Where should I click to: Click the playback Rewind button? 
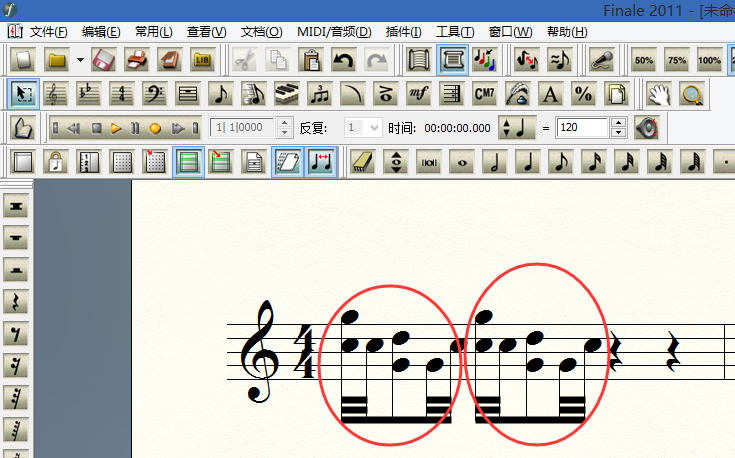coord(74,128)
